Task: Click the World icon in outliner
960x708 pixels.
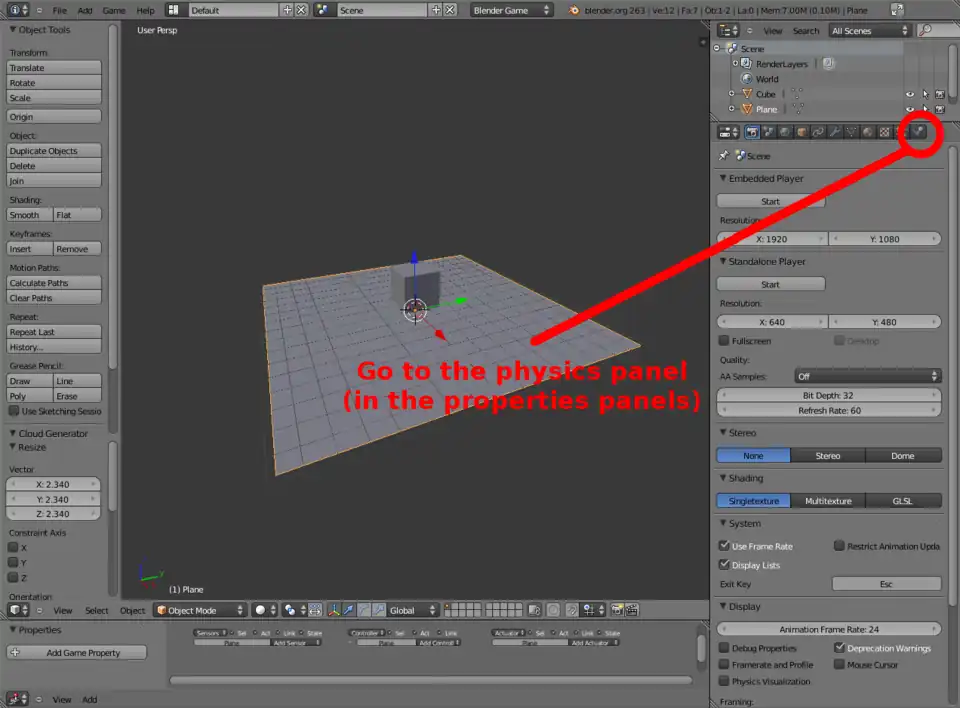Action: click(746, 79)
